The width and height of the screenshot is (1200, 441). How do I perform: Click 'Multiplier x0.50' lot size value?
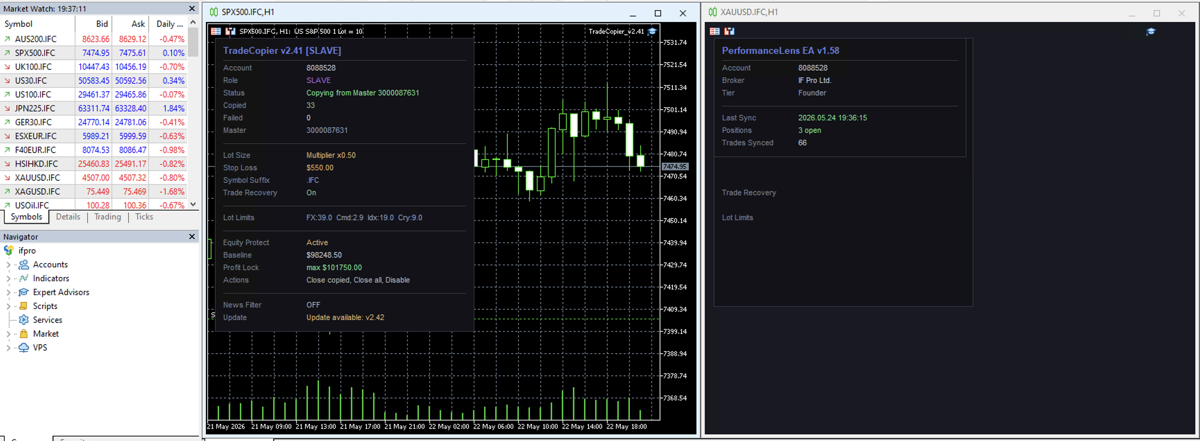331,155
